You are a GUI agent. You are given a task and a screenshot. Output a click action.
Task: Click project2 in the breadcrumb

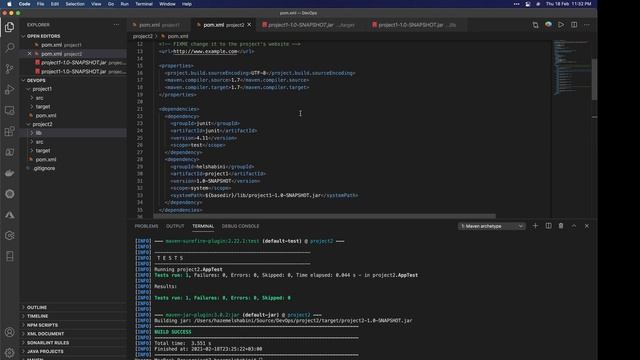(142, 36)
